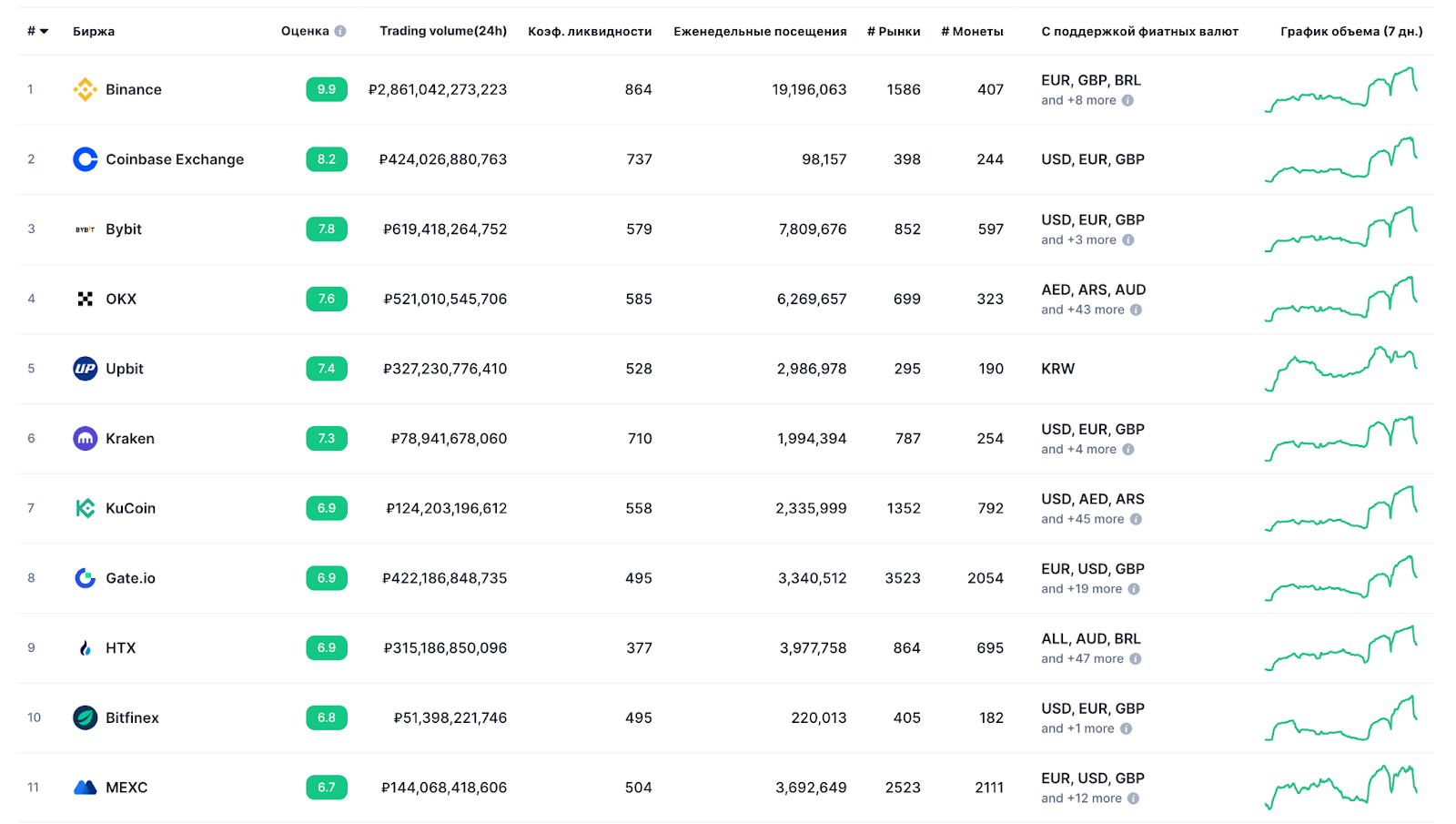This screenshot has width=1456, height=824.
Task: Sort by Еженедельные посещения header
Action: click(760, 31)
